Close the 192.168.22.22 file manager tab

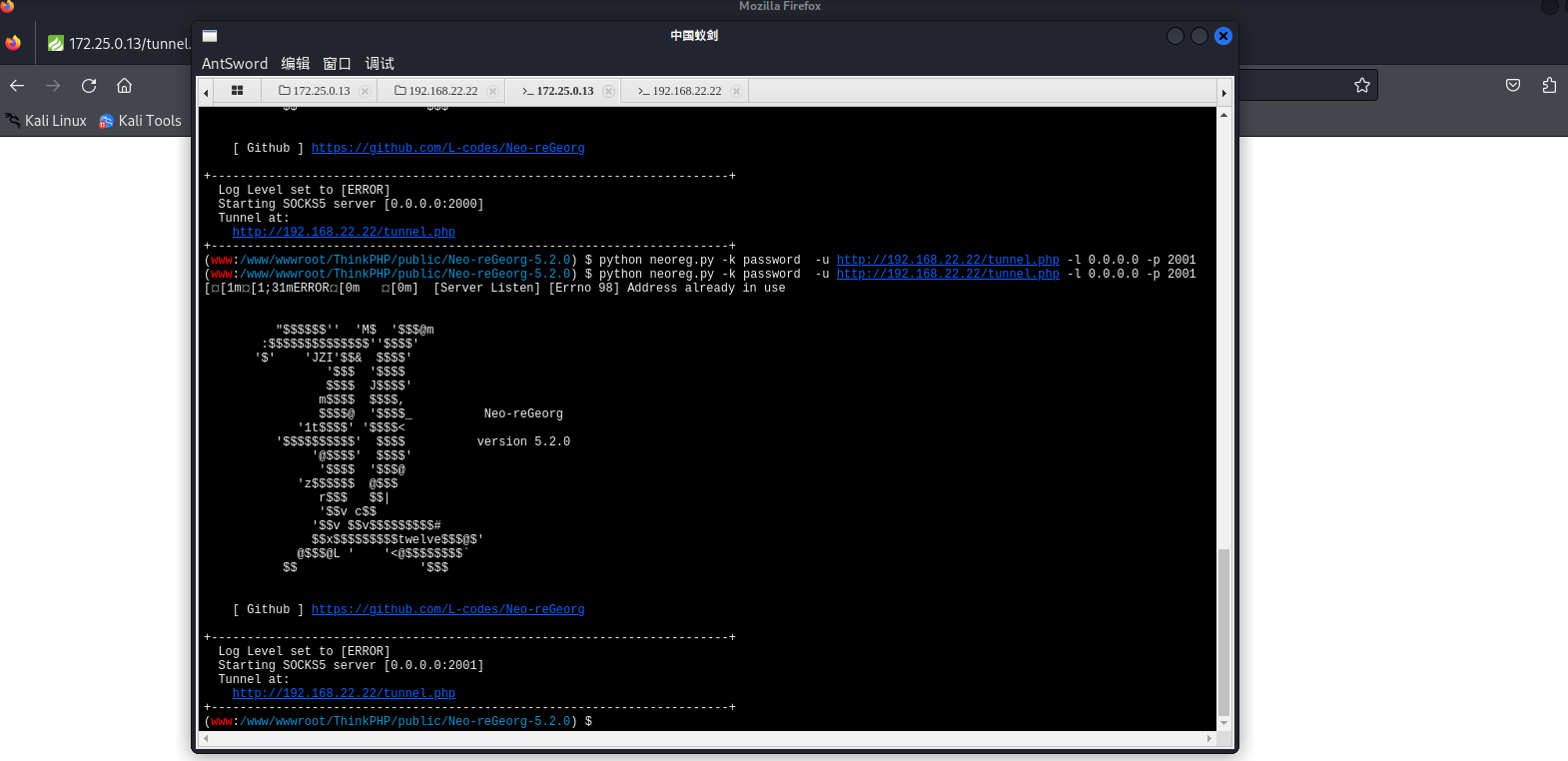pos(492,91)
